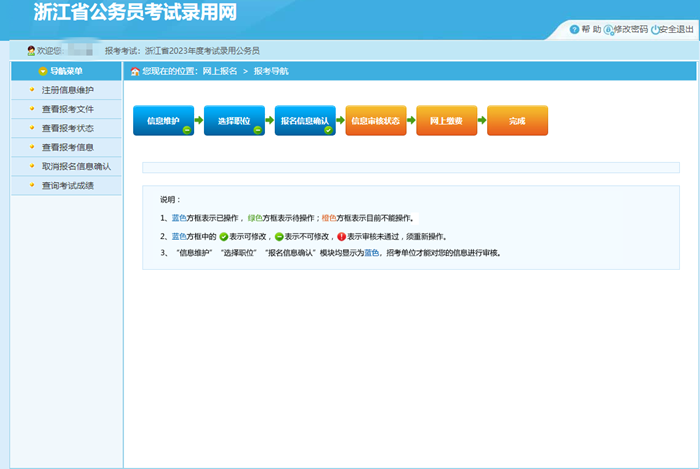The image size is (700, 469).
Task: Click the orange 网上缴费 step button
Action: (446, 120)
